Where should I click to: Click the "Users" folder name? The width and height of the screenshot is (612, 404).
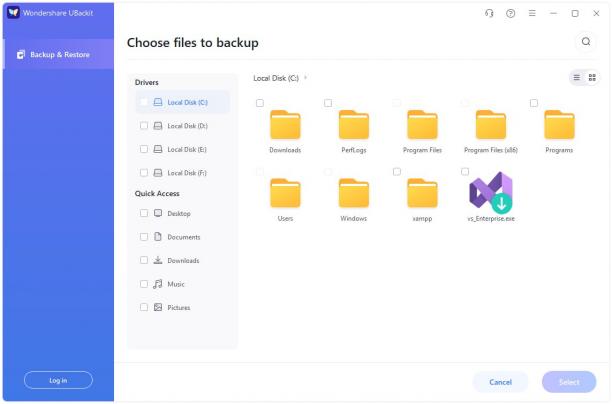coord(285,219)
